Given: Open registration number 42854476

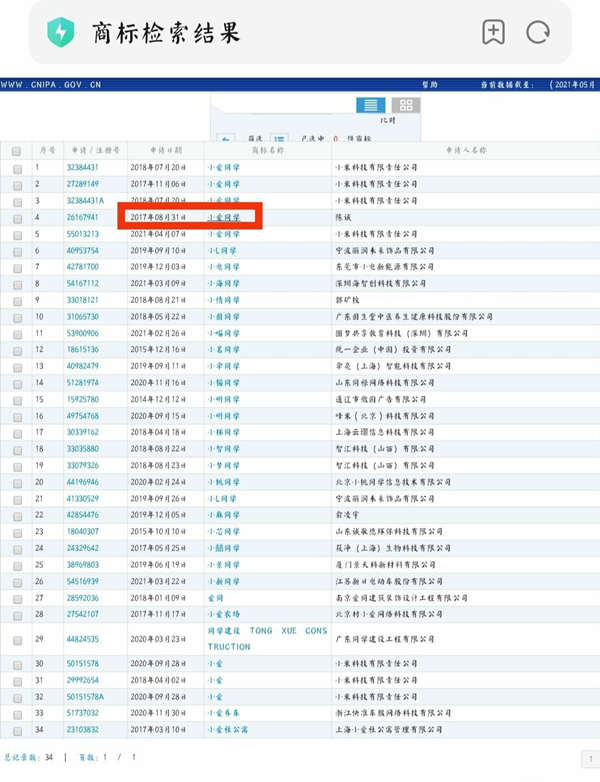Looking at the screenshot, I should coord(82,515).
